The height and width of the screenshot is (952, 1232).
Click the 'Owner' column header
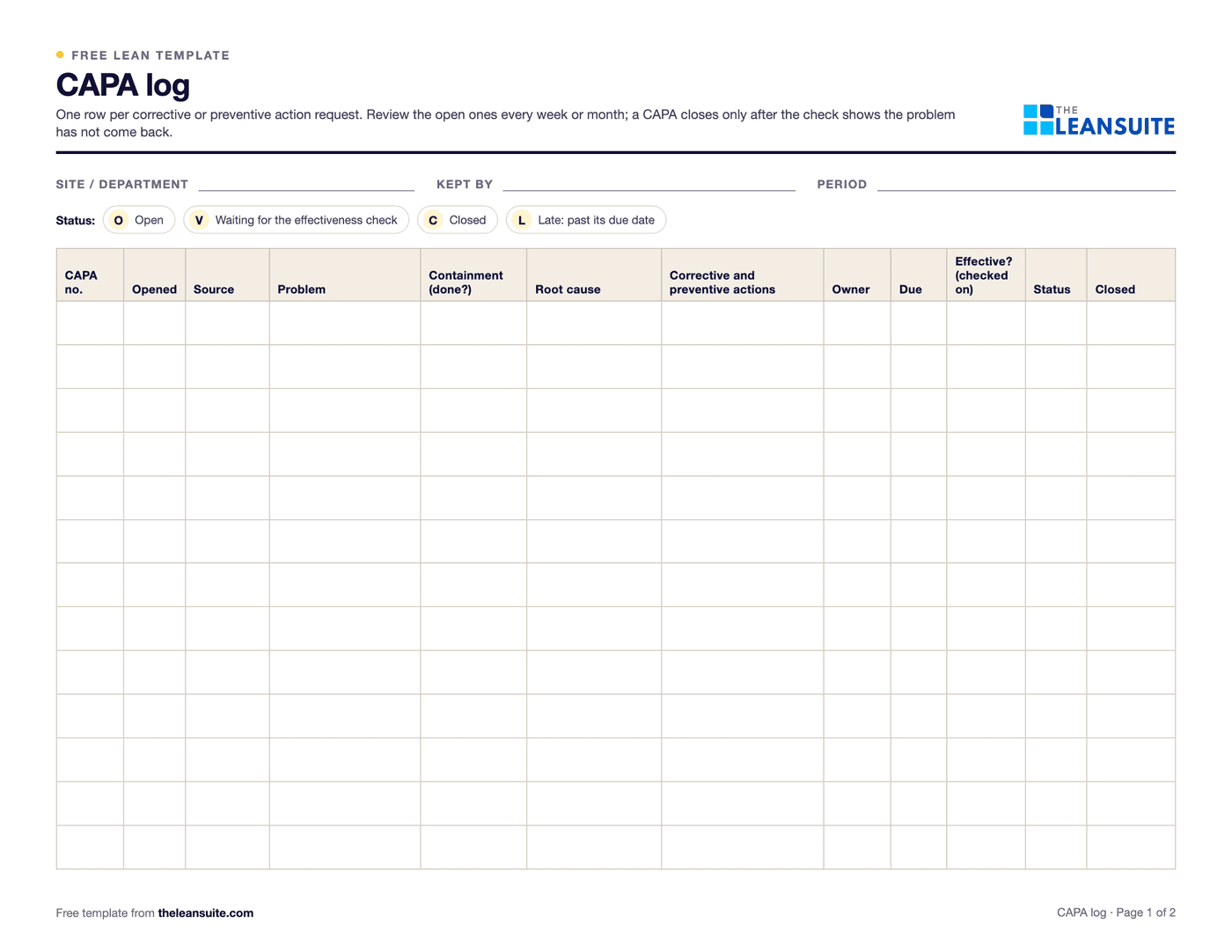click(x=857, y=275)
